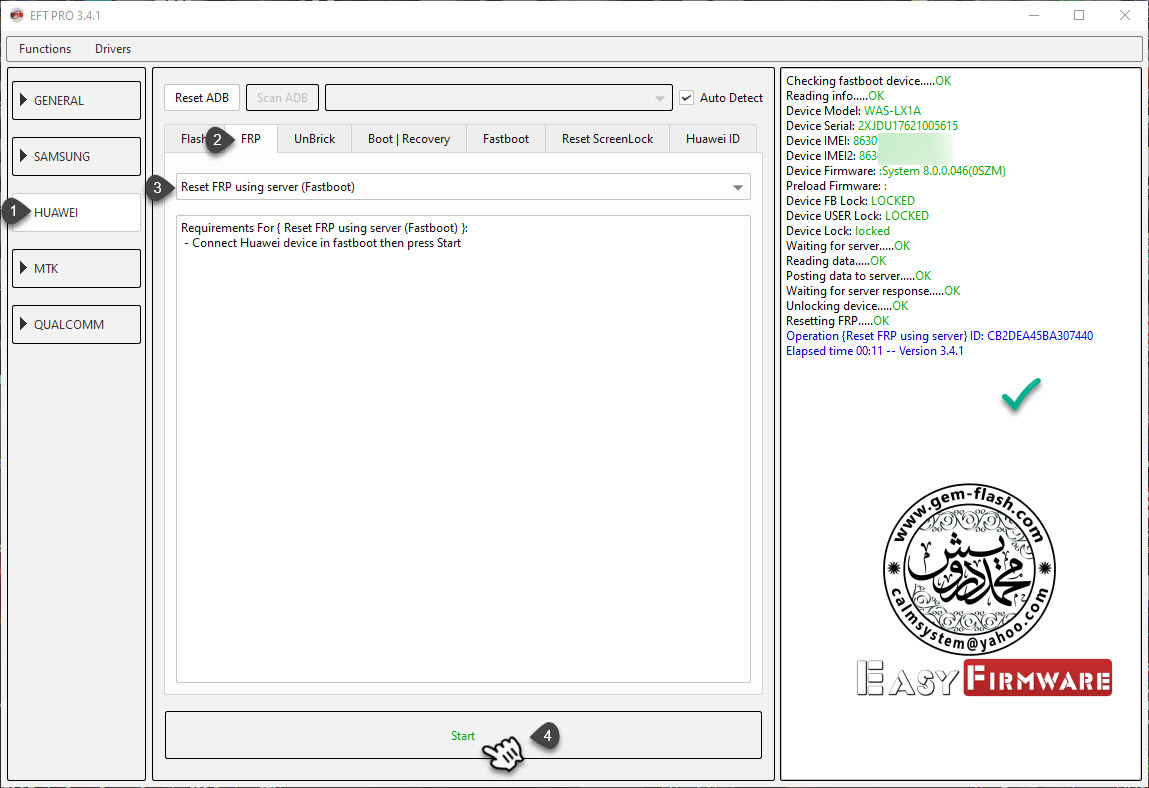The image size is (1149, 788).
Task: Click the Elapsed time 00:11 line
Action: 874,351
